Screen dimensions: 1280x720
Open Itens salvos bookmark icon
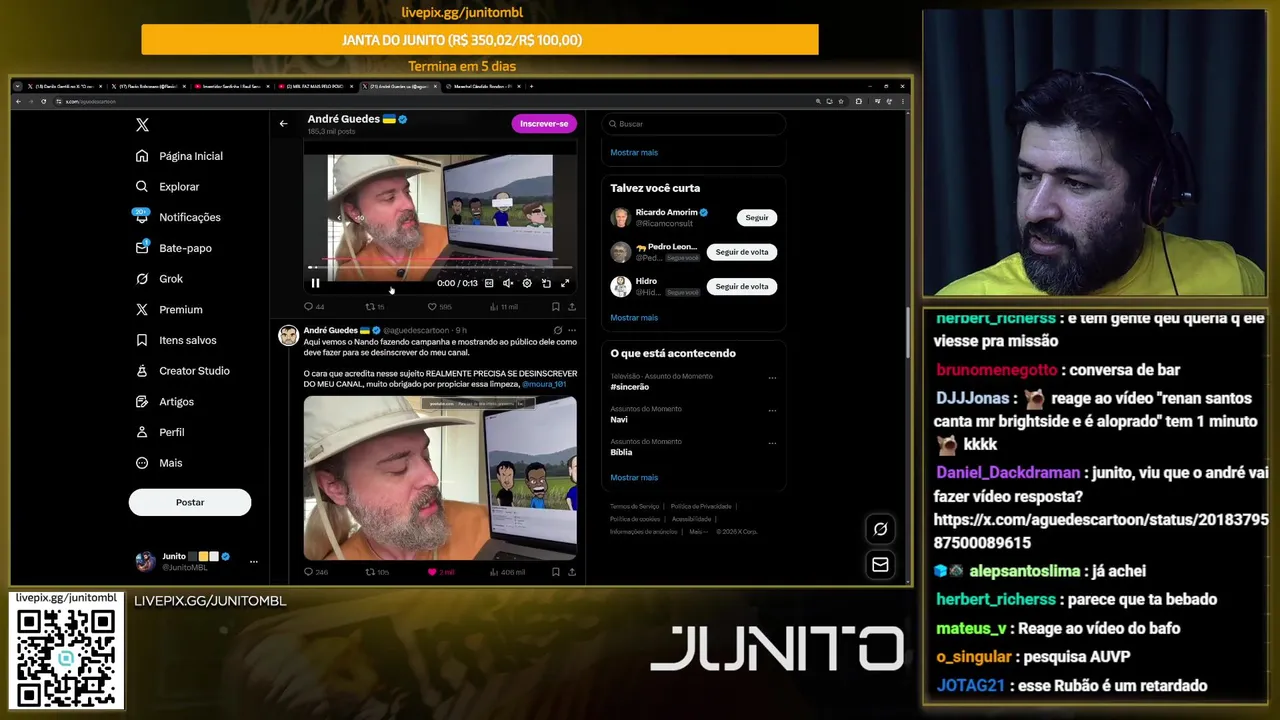pyautogui.click(x=142, y=340)
